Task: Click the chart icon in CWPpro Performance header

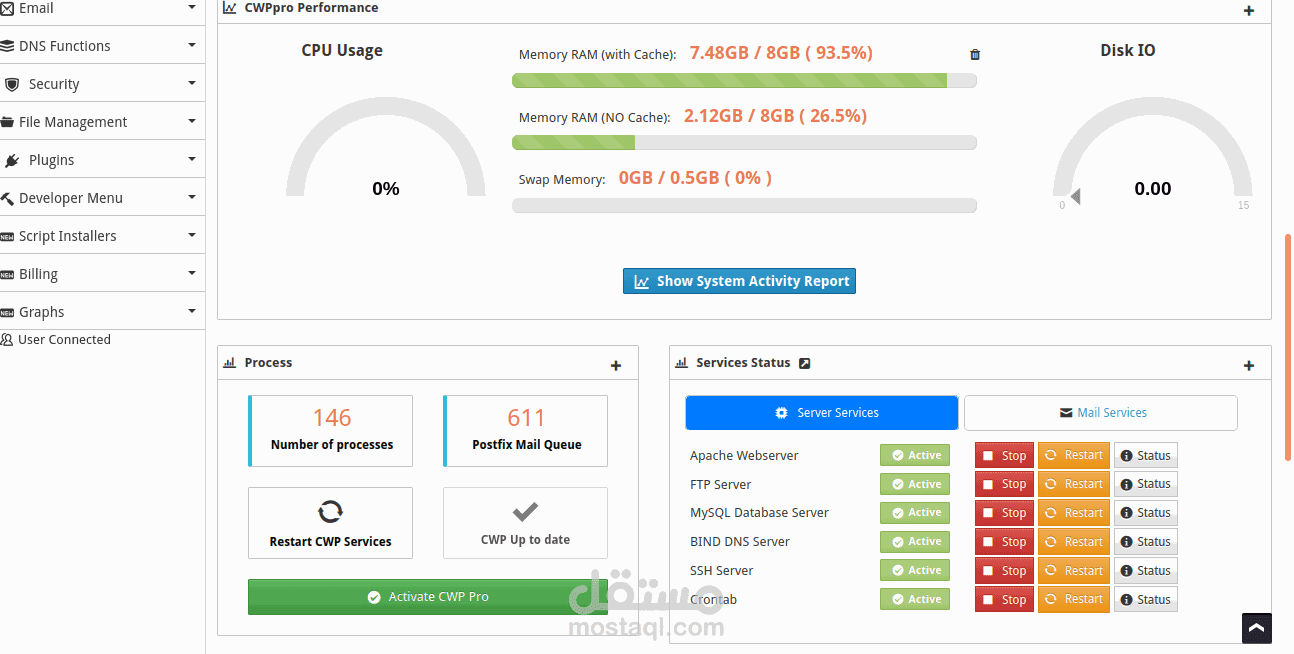Action: (230, 8)
